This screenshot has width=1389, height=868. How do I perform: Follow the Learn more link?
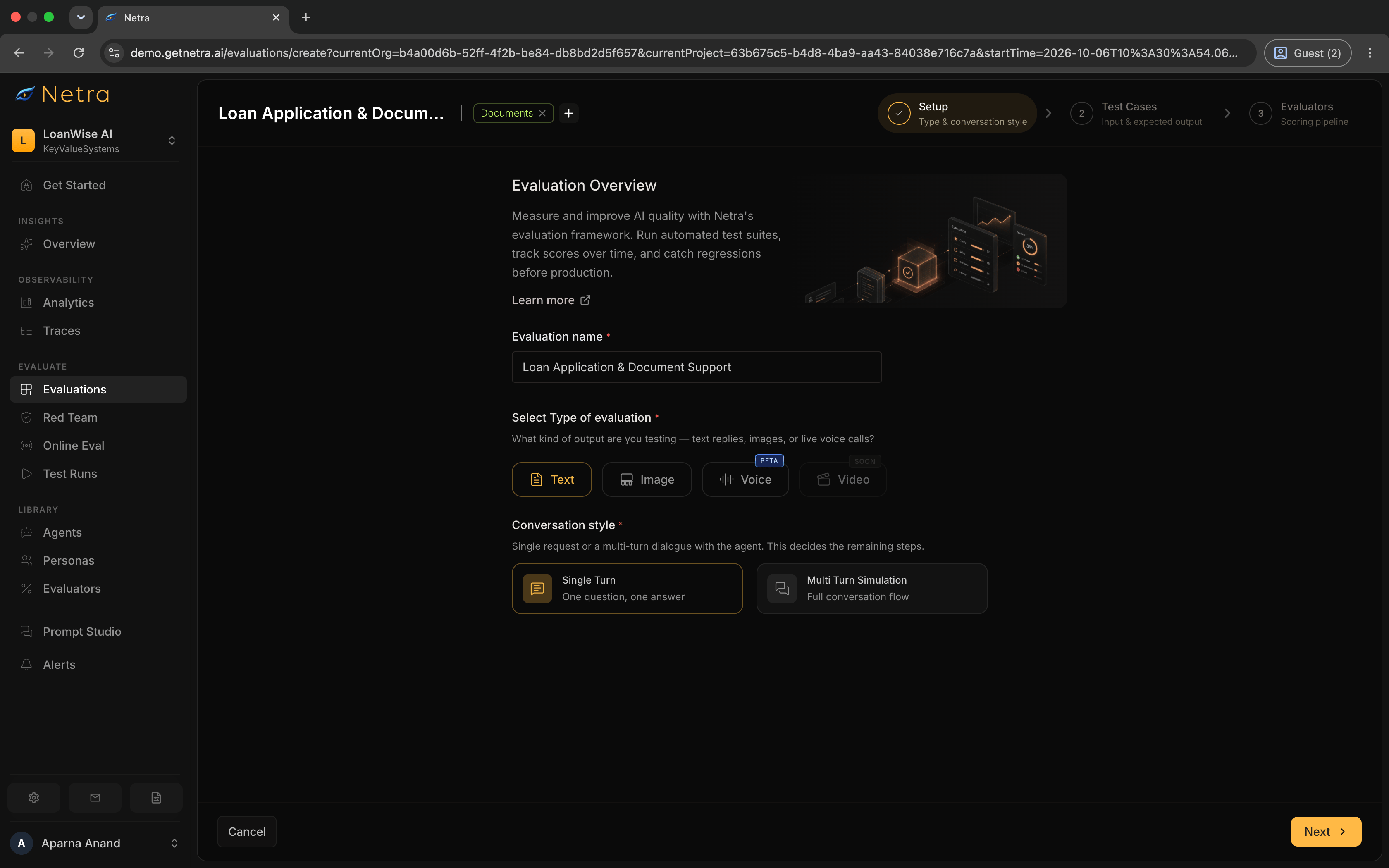542,300
